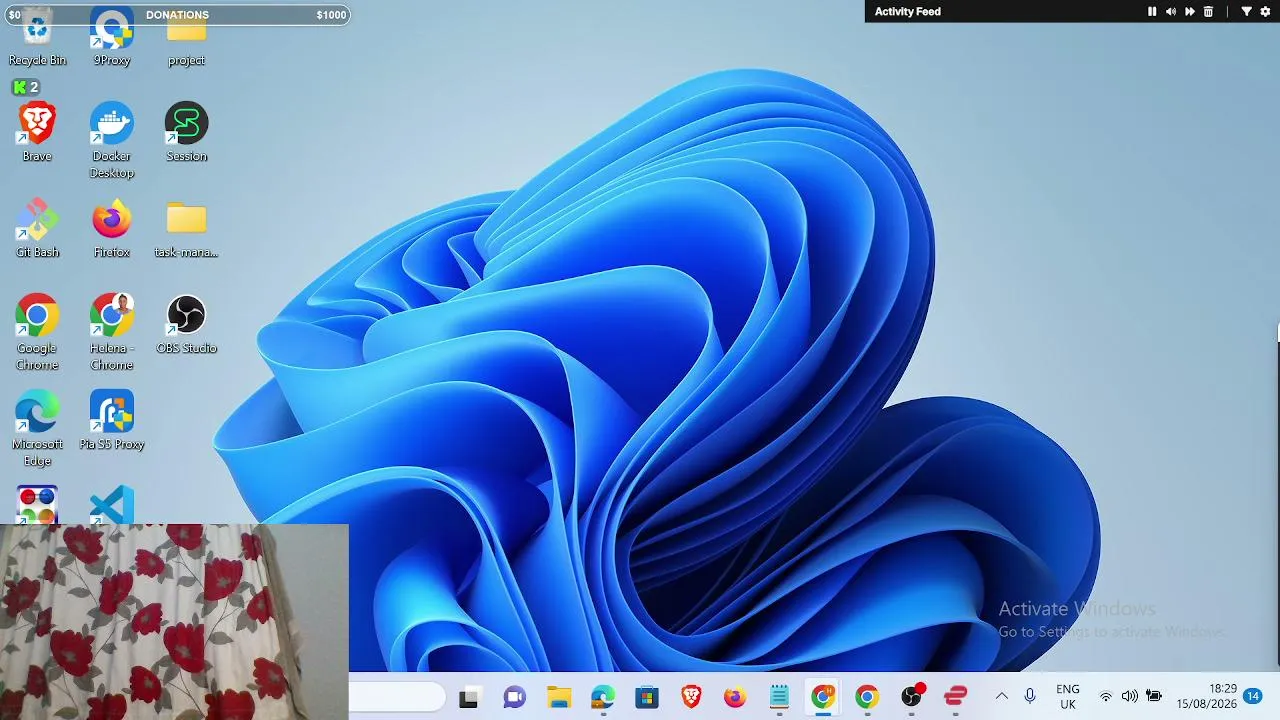
Task: Select the Brave browser desktop shortcut
Action: 37,132
